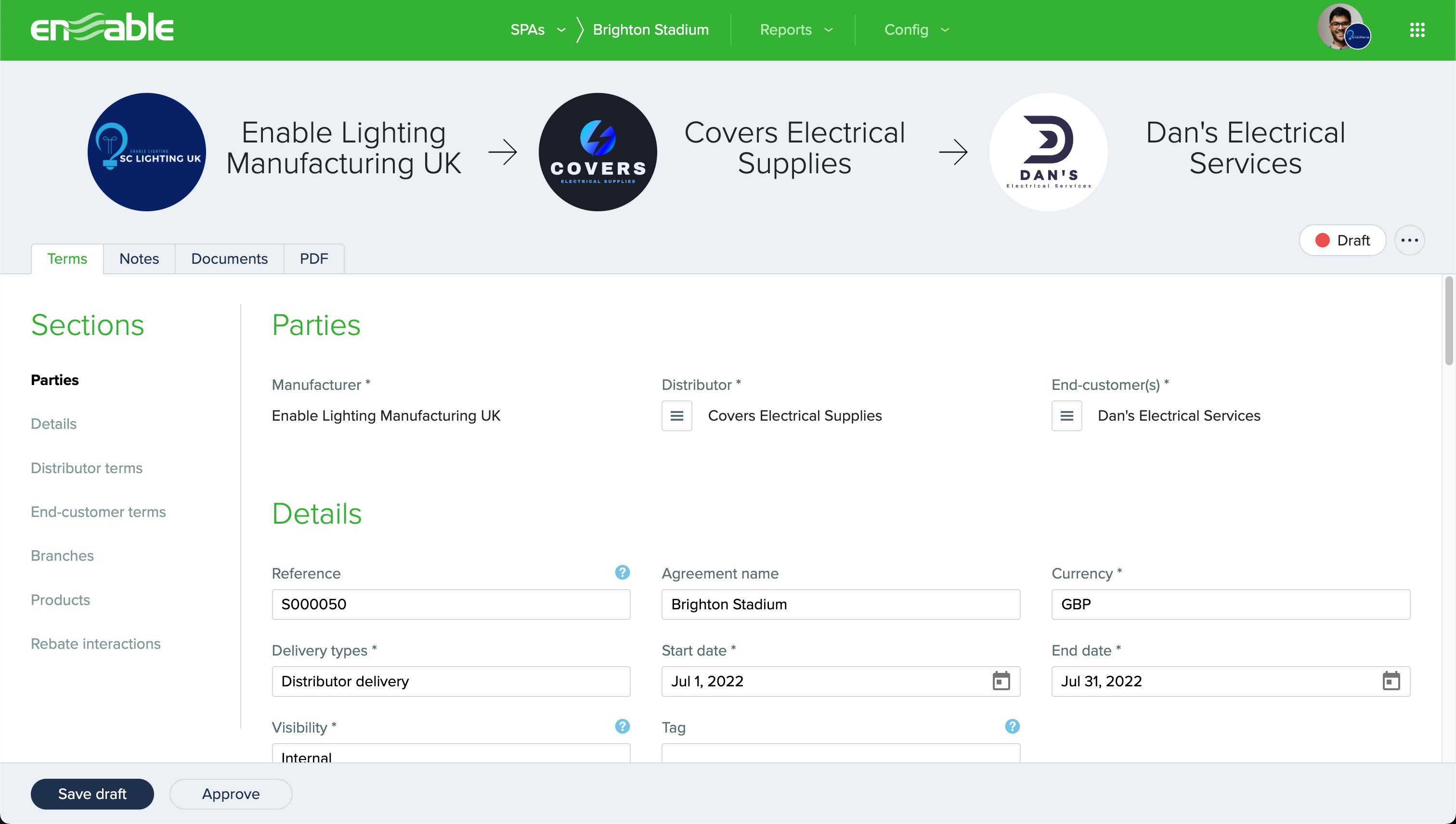Click the Draft status badge
Image resolution: width=1456 pixels, height=824 pixels.
click(1342, 241)
